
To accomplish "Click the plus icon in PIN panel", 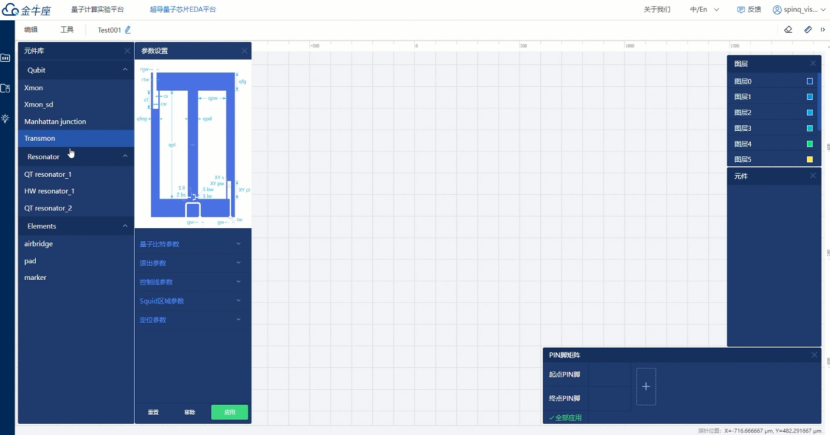I will click(646, 385).
